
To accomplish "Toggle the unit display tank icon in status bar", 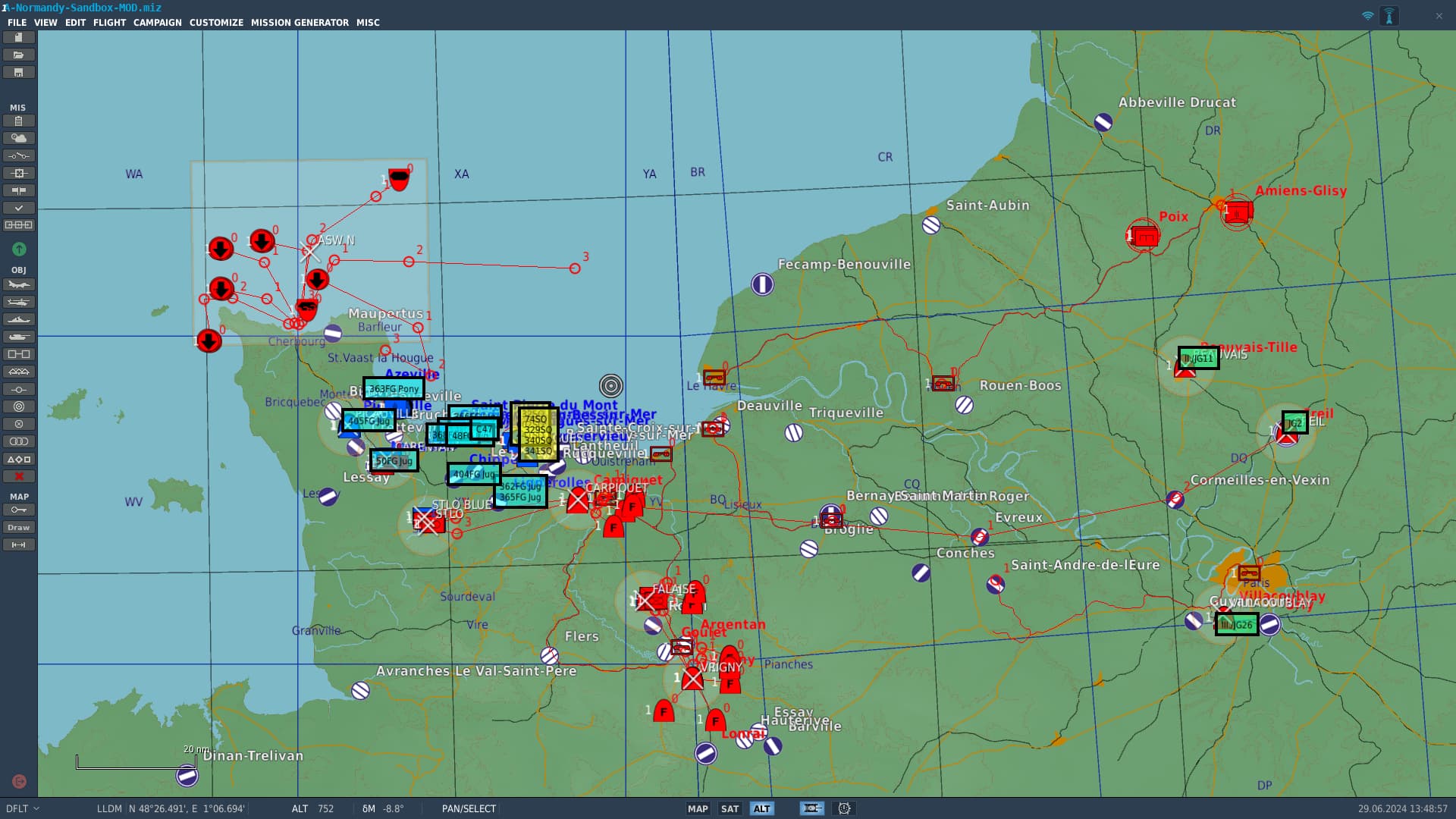I will click(x=811, y=809).
